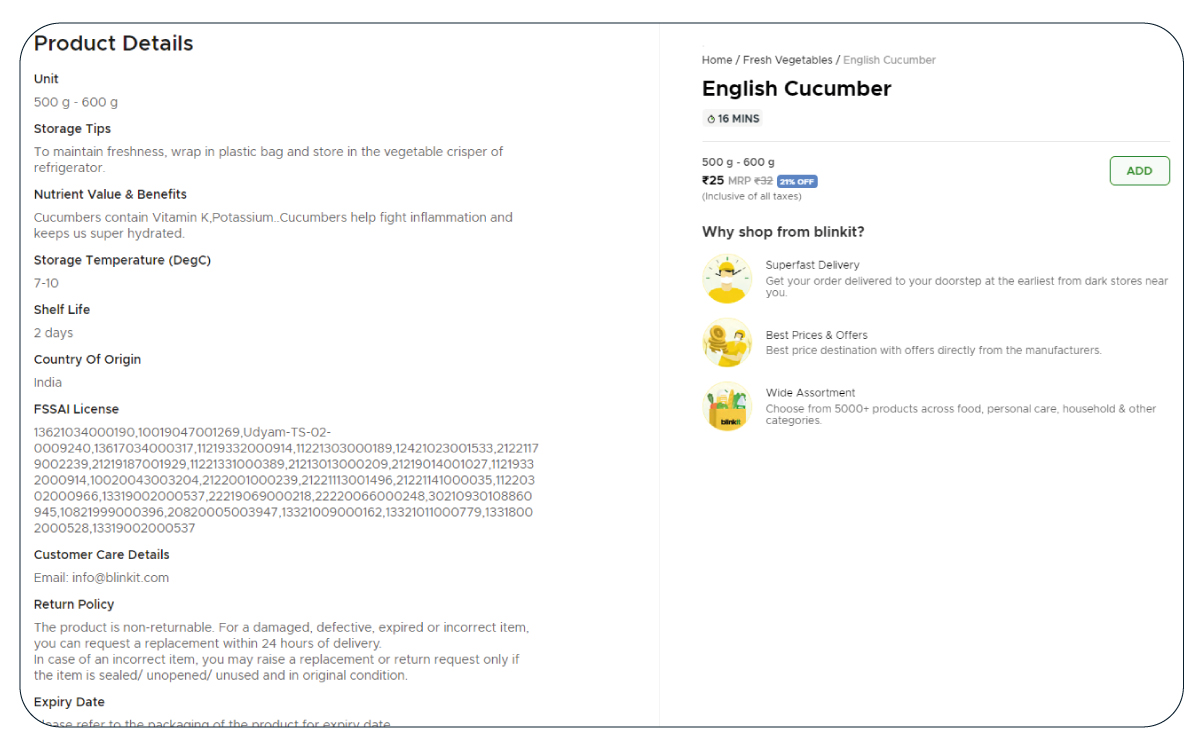Click the FSSAI License label
1203x748 pixels.
[x=76, y=409]
